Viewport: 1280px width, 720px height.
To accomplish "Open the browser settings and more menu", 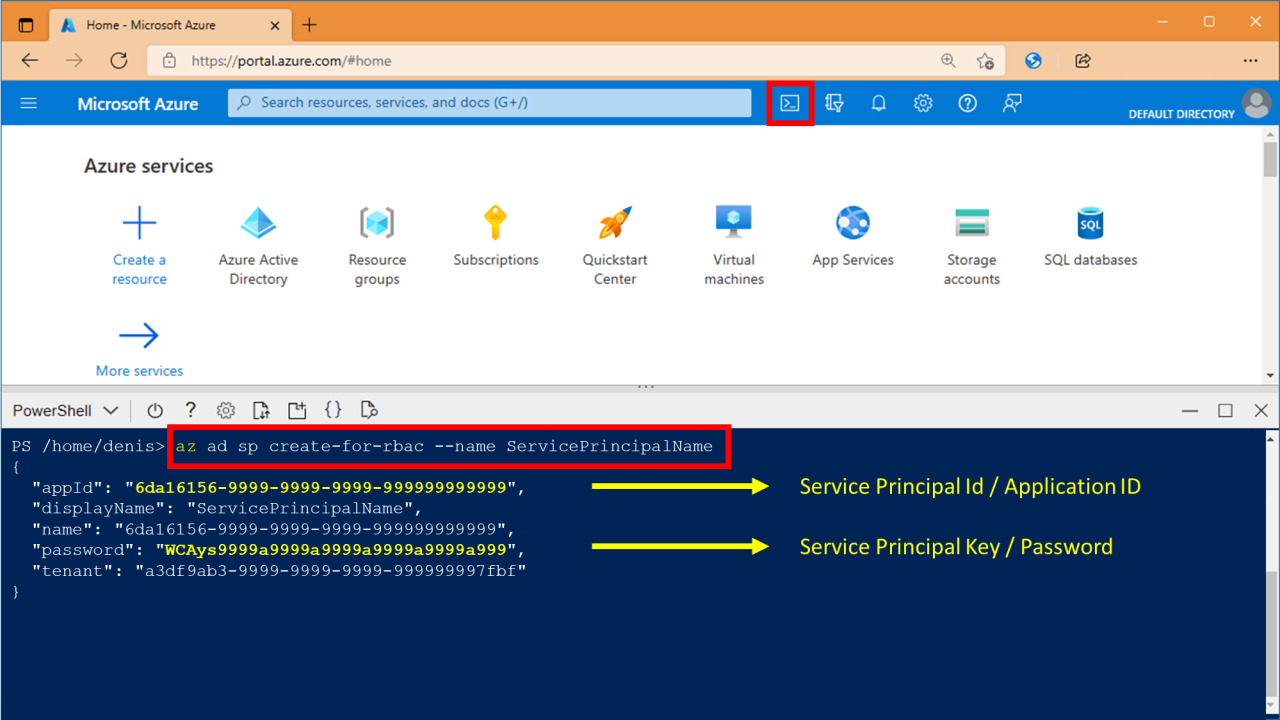I will (x=1250, y=60).
